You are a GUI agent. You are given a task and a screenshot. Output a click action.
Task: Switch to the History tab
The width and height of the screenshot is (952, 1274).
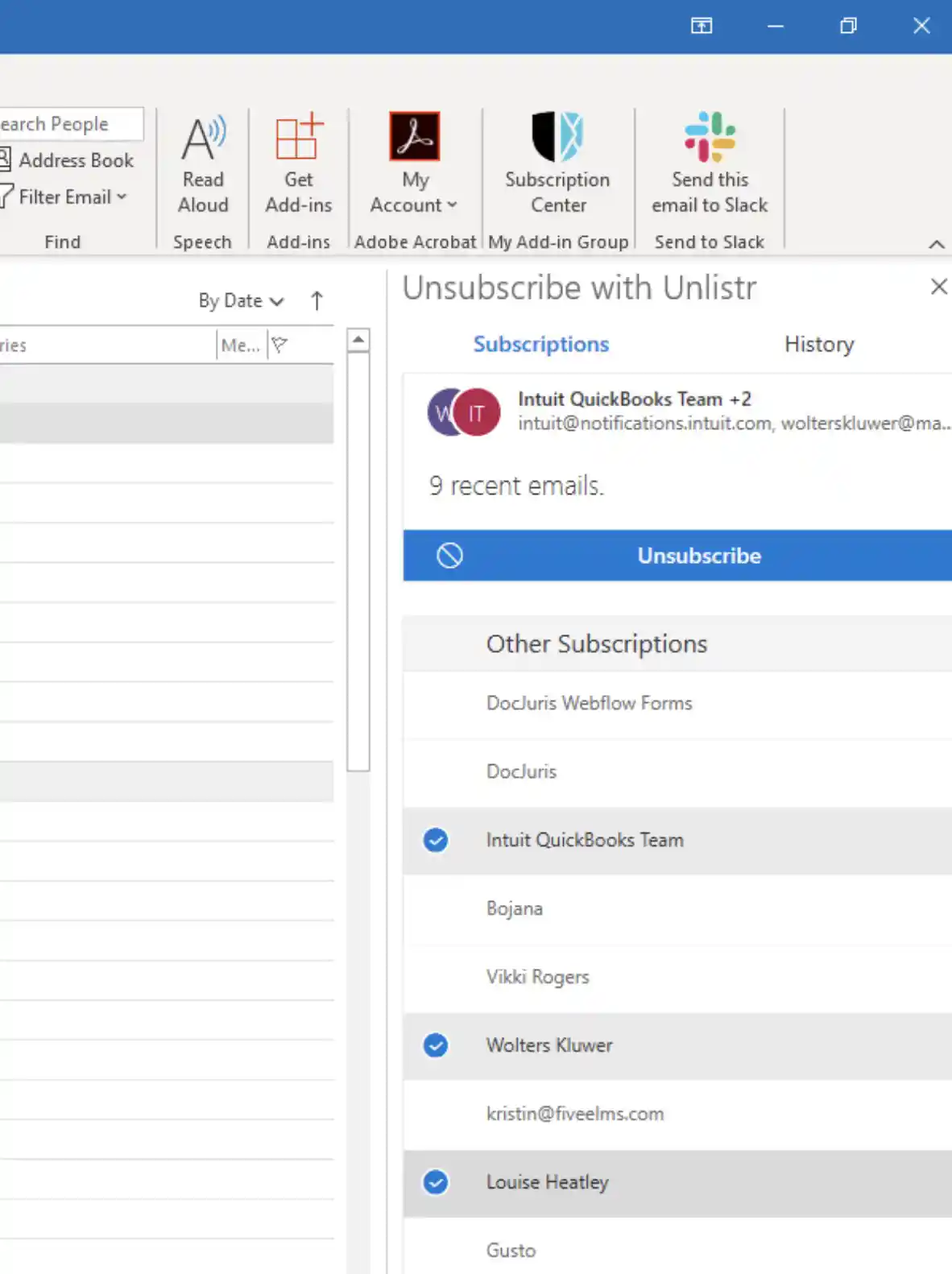[x=819, y=344]
